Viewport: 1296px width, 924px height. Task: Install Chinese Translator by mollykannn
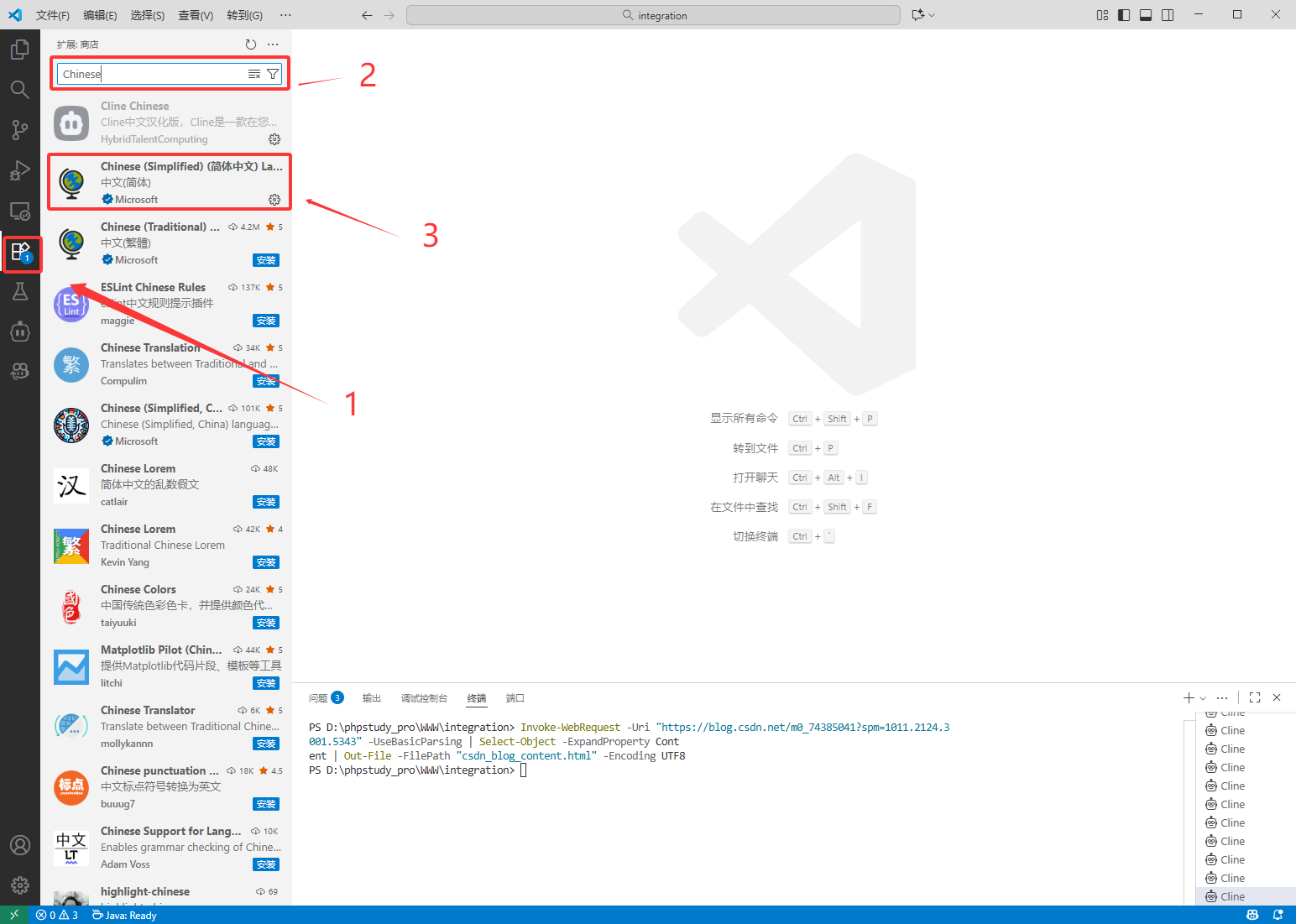(x=266, y=744)
